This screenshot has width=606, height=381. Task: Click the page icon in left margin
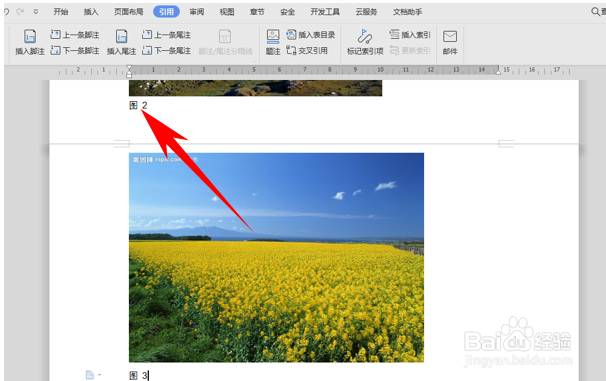(90, 375)
